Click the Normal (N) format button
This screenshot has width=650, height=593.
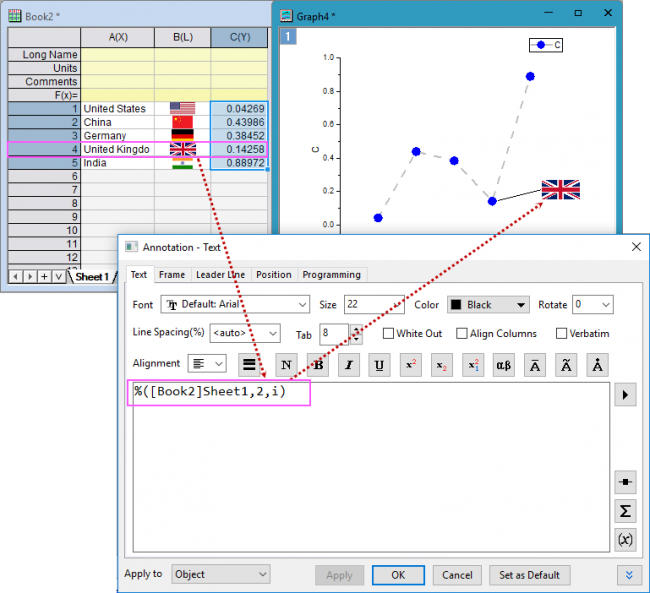[286, 365]
